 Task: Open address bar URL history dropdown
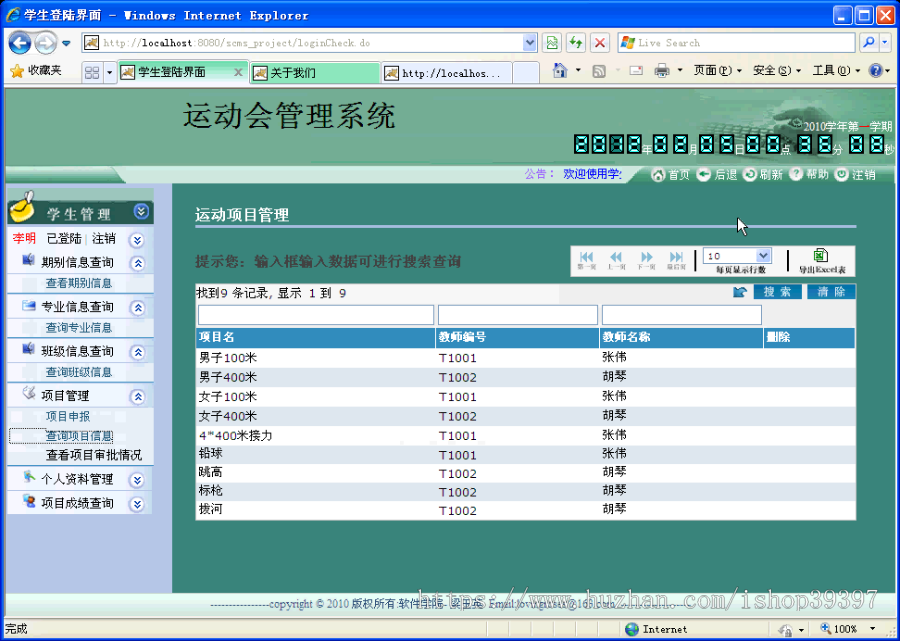coord(529,42)
